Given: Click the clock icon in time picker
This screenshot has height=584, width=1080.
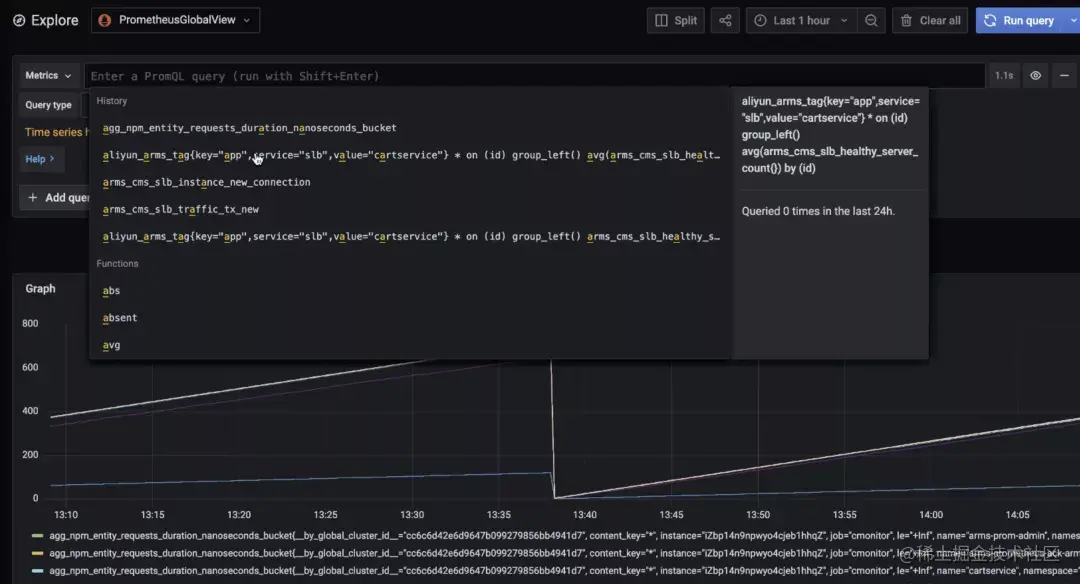Looking at the screenshot, I should [x=760, y=21].
